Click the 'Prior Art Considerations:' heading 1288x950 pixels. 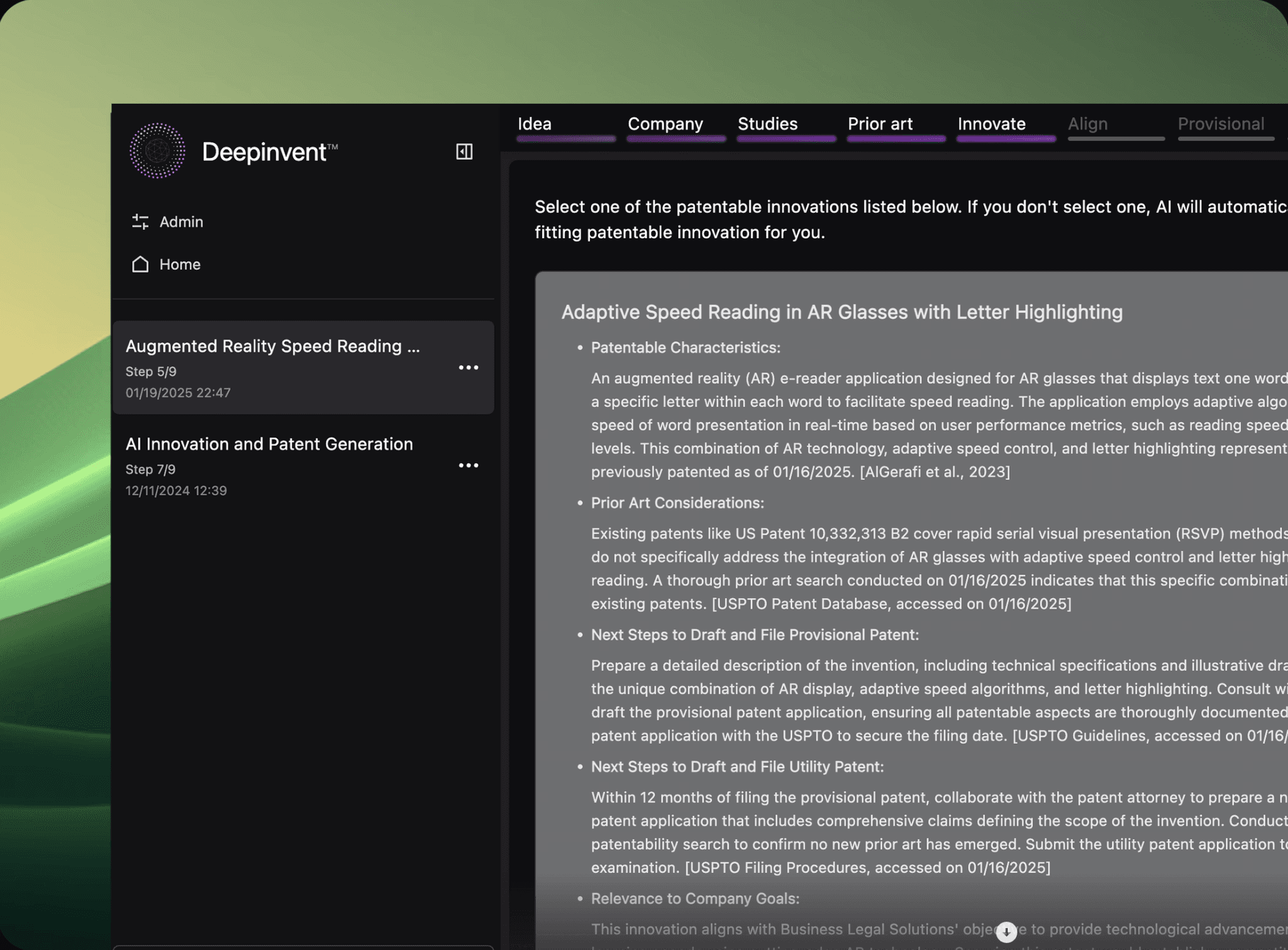pyautogui.click(x=677, y=503)
